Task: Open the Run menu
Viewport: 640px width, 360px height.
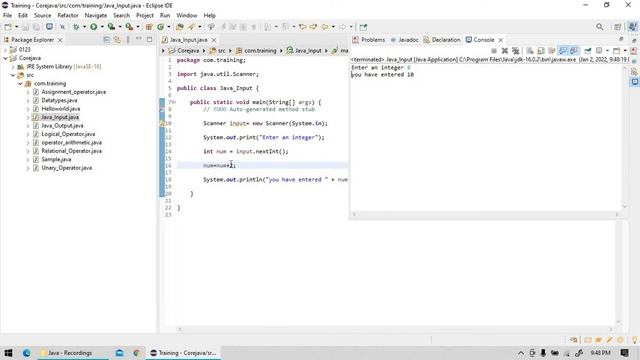Action: pyautogui.click(x=165, y=16)
